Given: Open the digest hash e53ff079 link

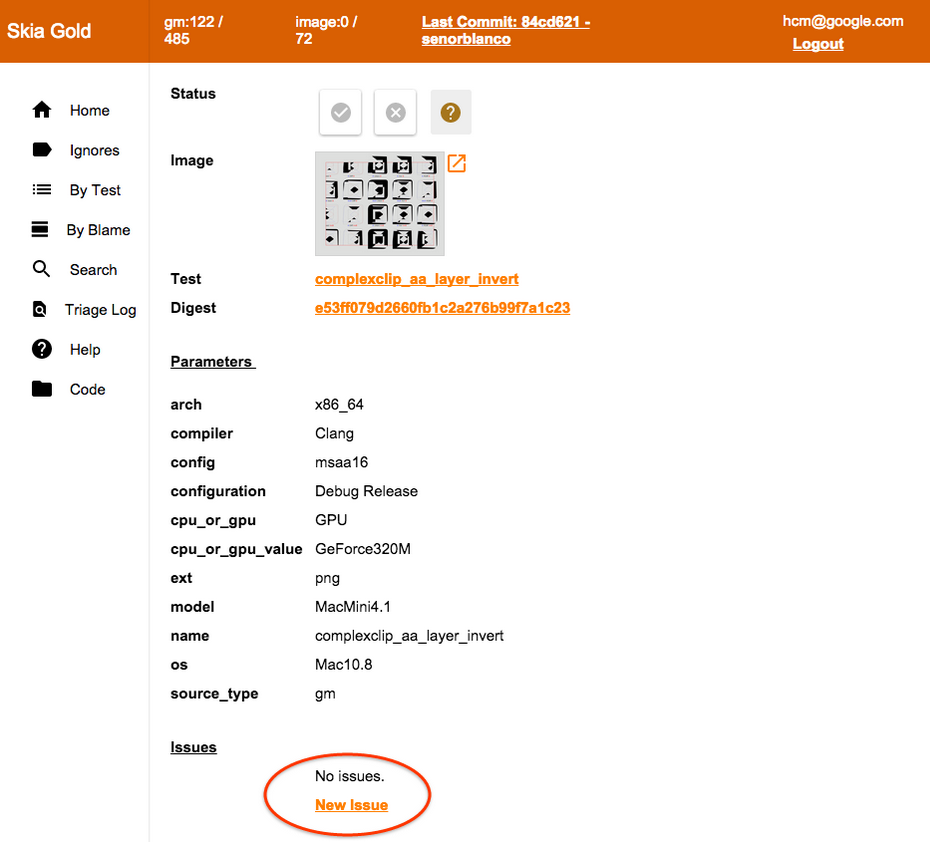Looking at the screenshot, I should (442, 308).
